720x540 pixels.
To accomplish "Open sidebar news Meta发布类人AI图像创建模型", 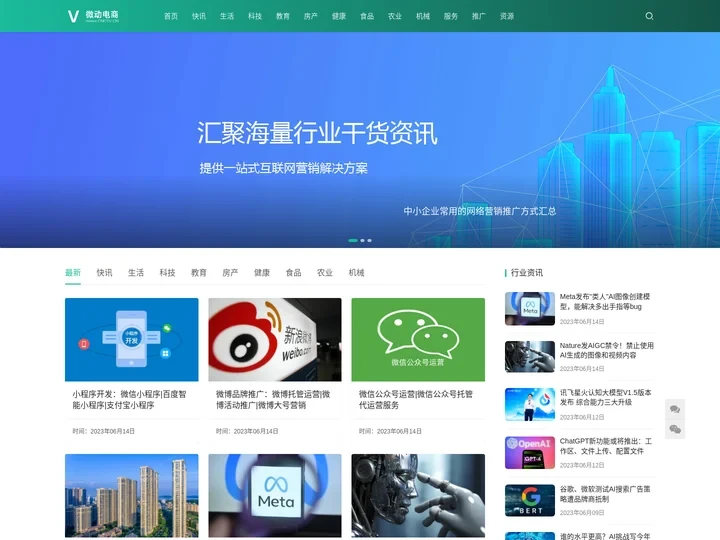I will click(x=605, y=301).
